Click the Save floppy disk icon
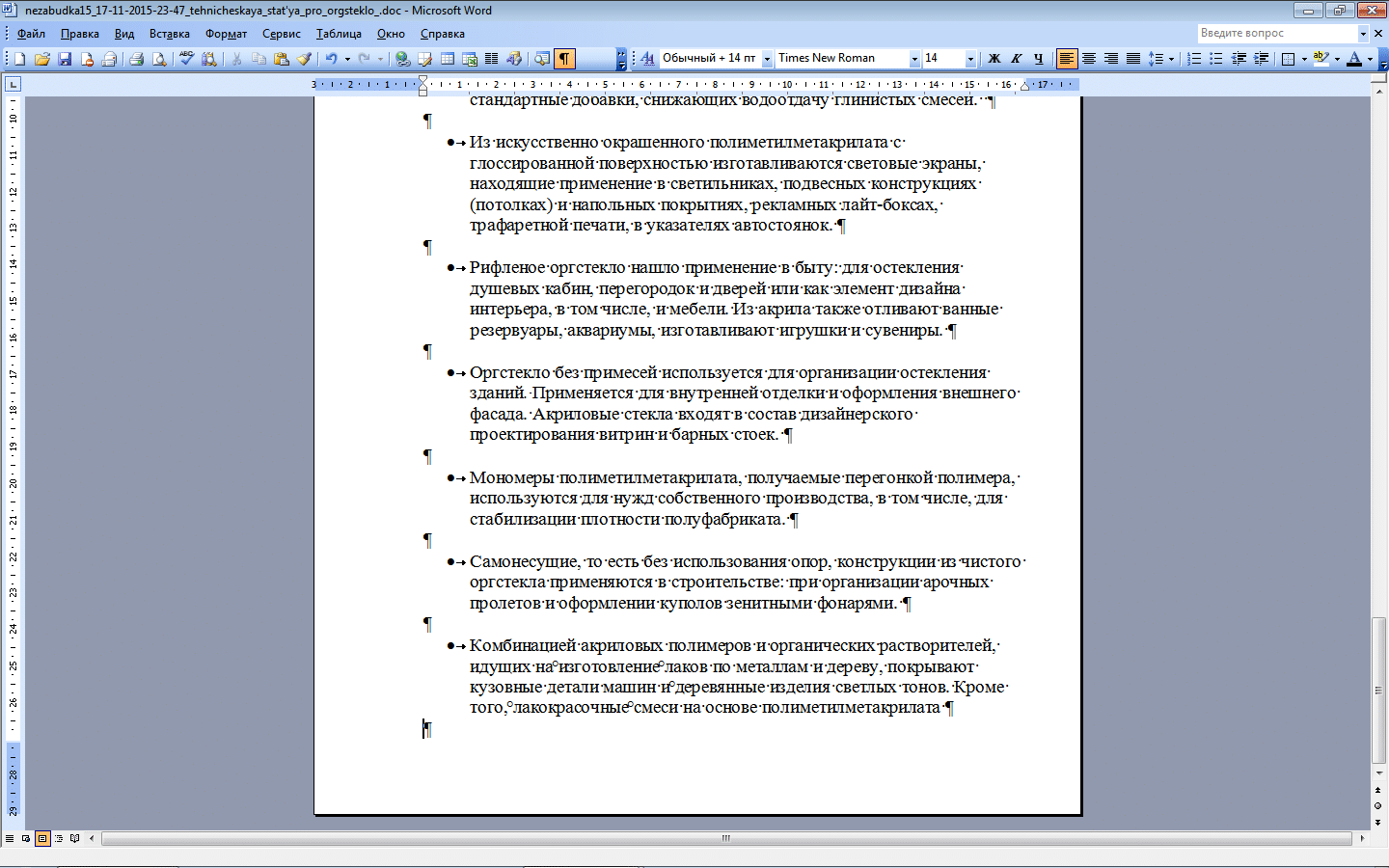The width and height of the screenshot is (1389, 868). 65,59
